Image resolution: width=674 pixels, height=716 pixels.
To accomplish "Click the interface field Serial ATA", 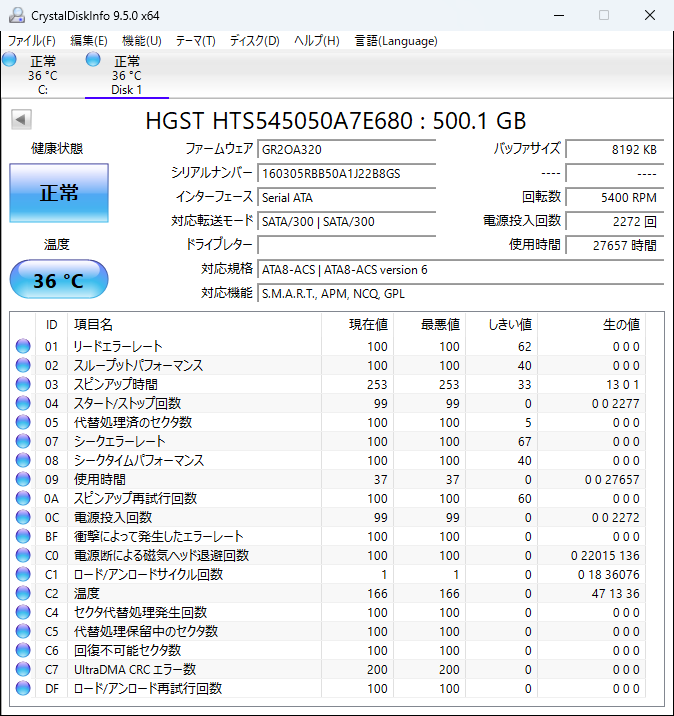I will 347,197.
